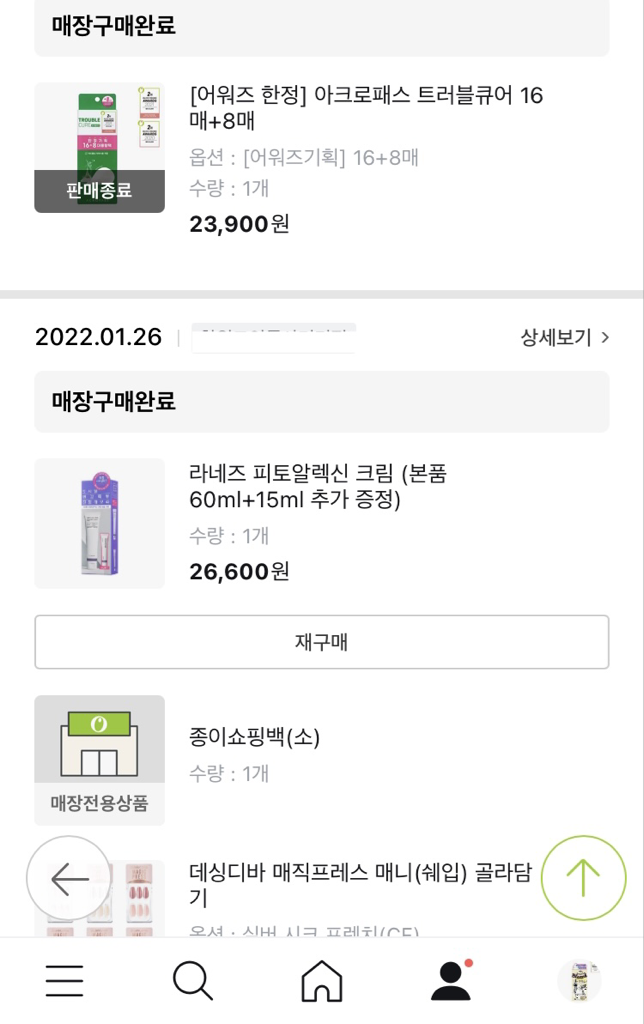Open recently viewed product icon in bottom bar
This screenshot has width=644, height=1024.
coord(579,981)
